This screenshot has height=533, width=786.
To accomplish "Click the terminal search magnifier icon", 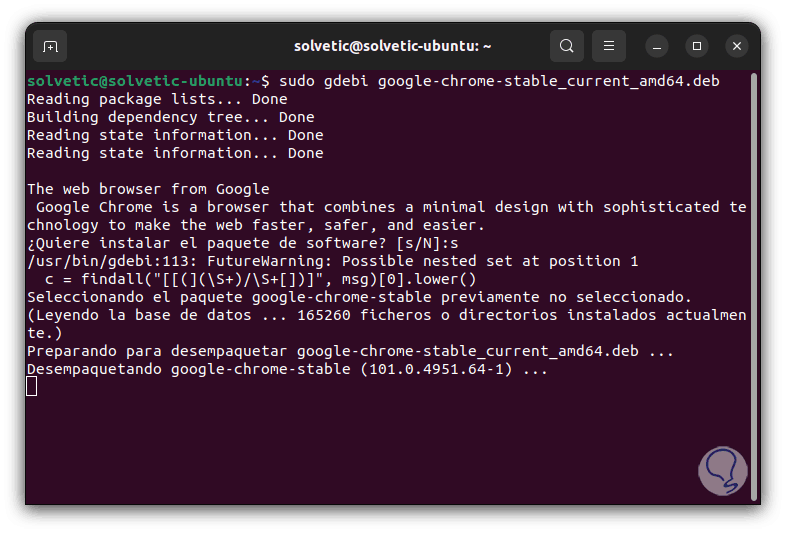I will click(x=567, y=46).
